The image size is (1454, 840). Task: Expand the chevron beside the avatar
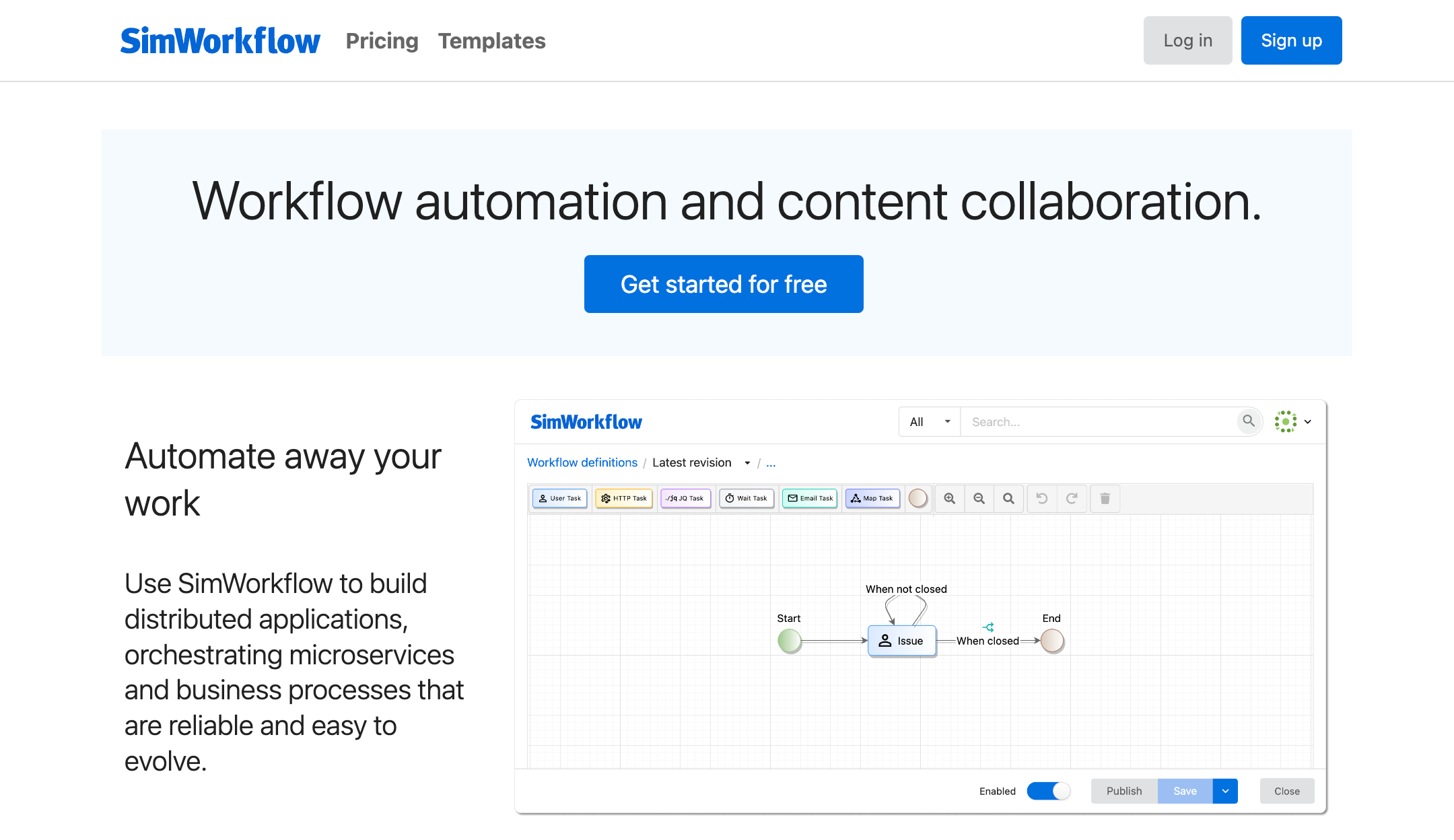(1308, 422)
